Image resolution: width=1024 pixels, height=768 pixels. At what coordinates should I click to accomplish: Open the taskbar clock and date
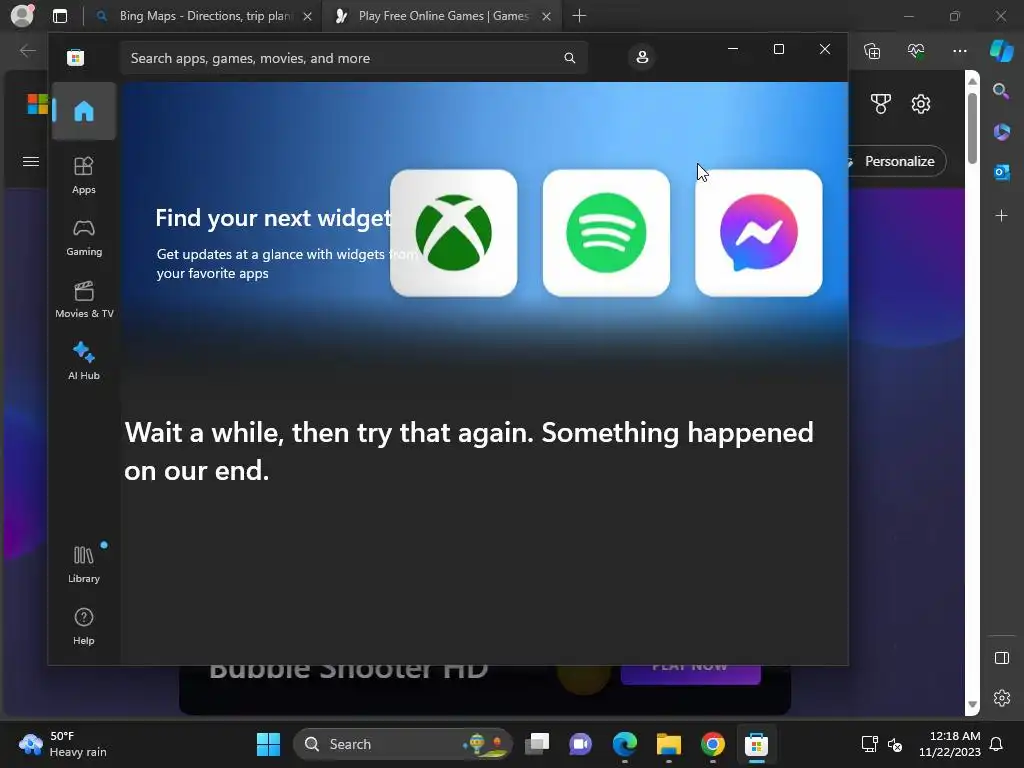[x=950, y=744]
